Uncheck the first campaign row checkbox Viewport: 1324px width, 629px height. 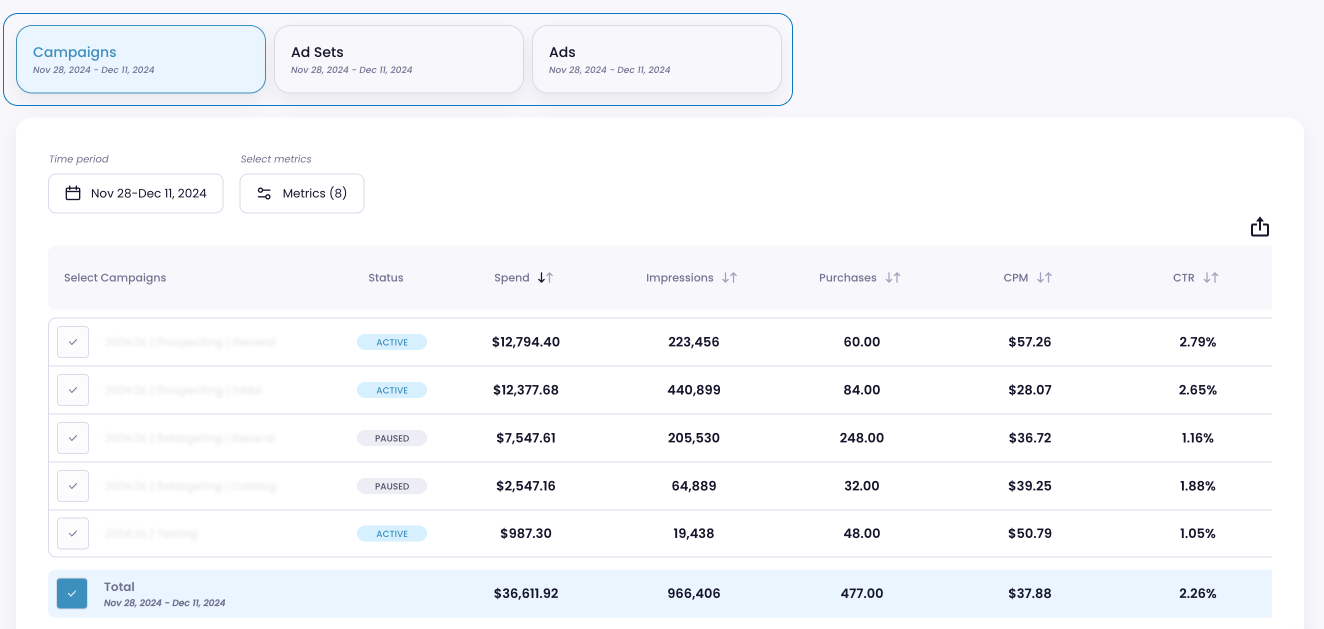pos(72,342)
